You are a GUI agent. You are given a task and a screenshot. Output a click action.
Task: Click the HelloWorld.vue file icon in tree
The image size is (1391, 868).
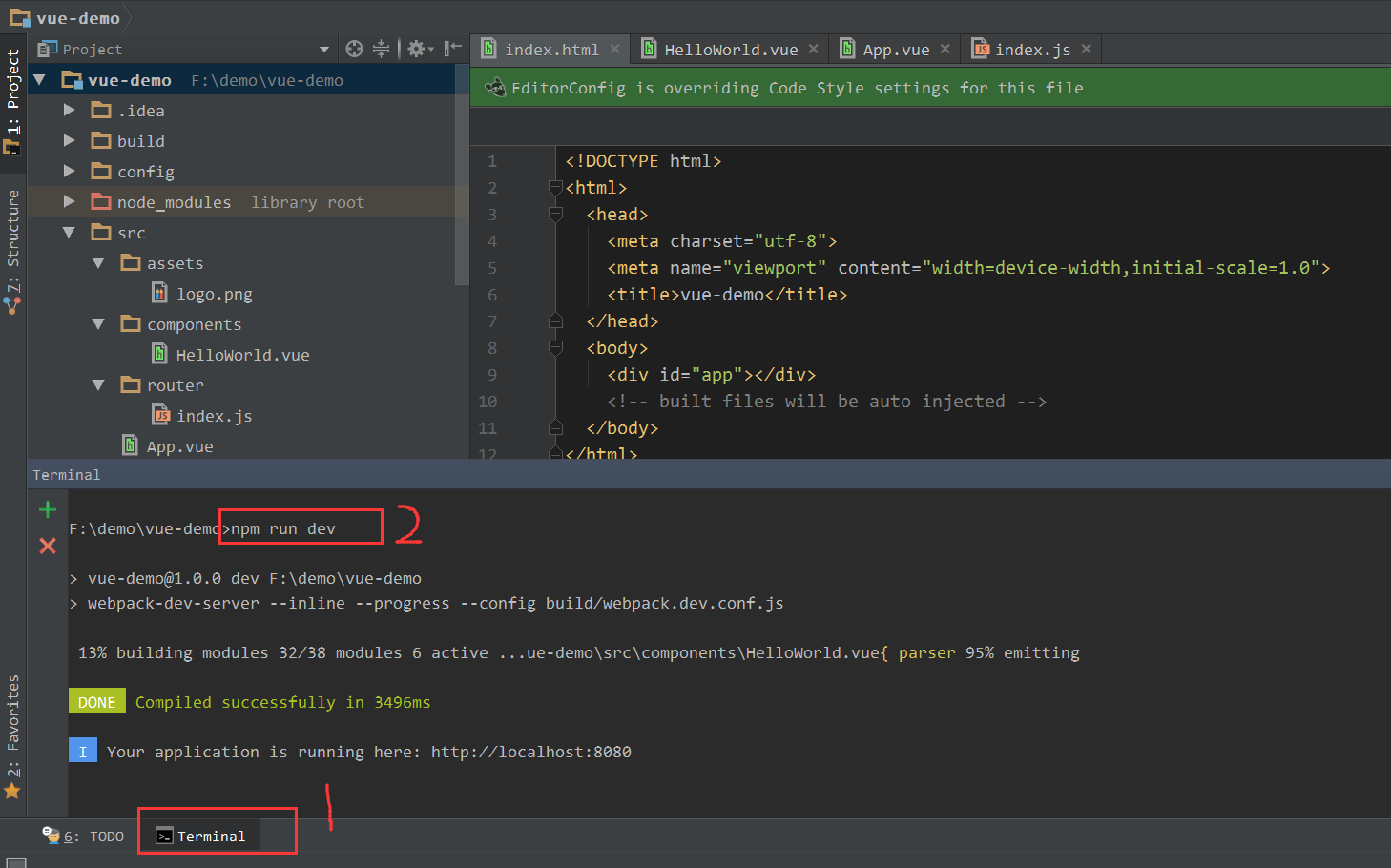tap(160, 354)
